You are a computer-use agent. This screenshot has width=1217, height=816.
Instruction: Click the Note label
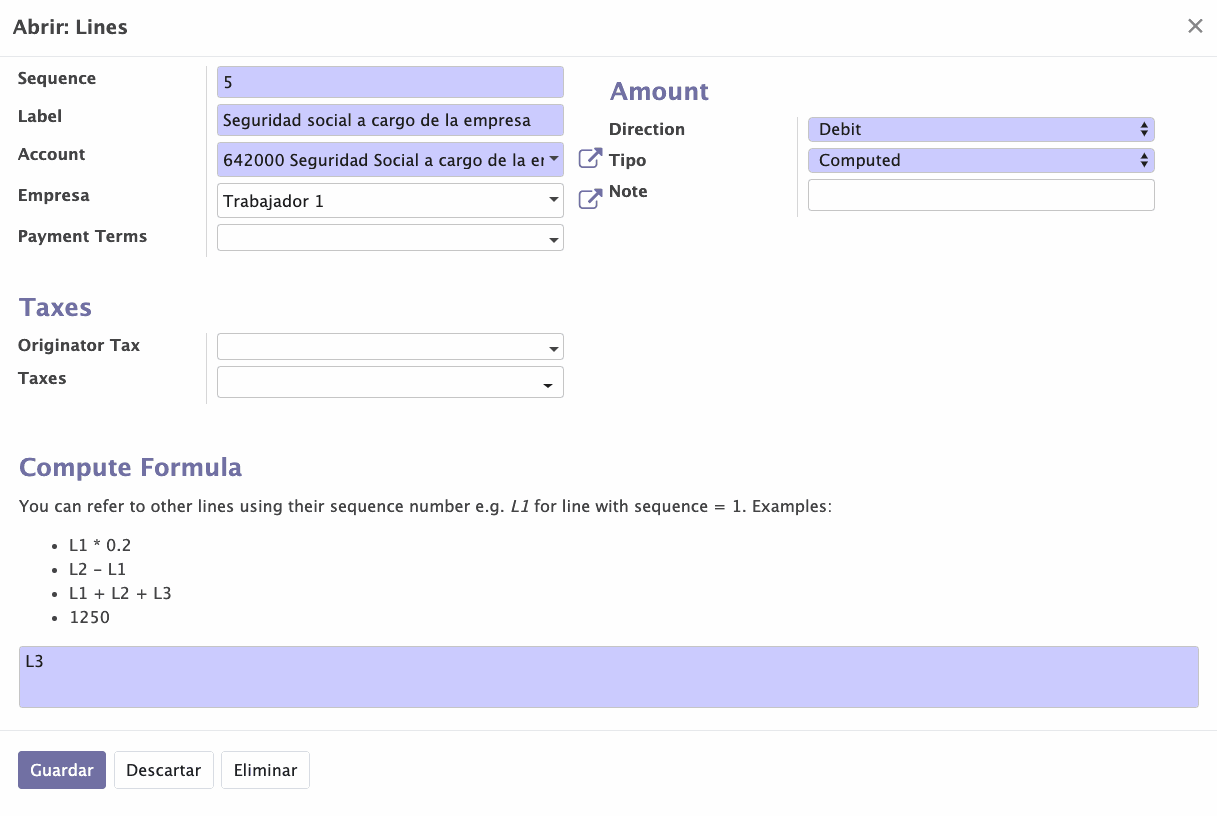click(628, 191)
